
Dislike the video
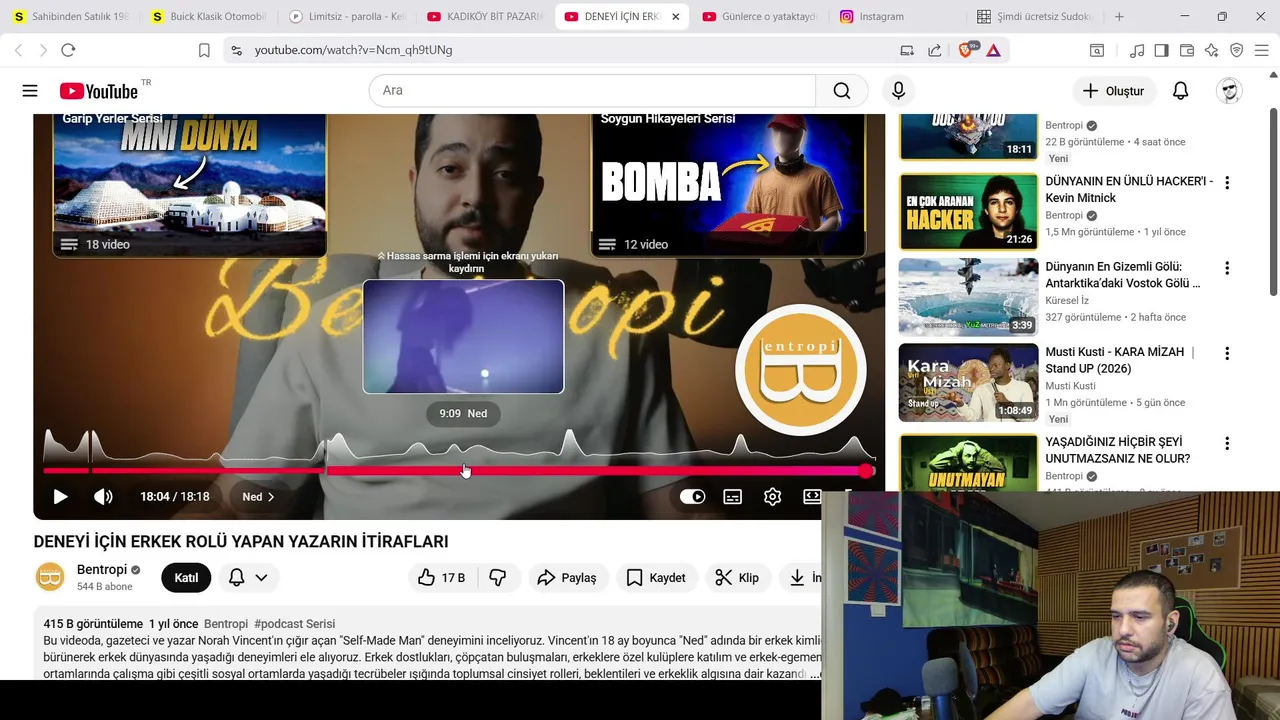point(497,578)
